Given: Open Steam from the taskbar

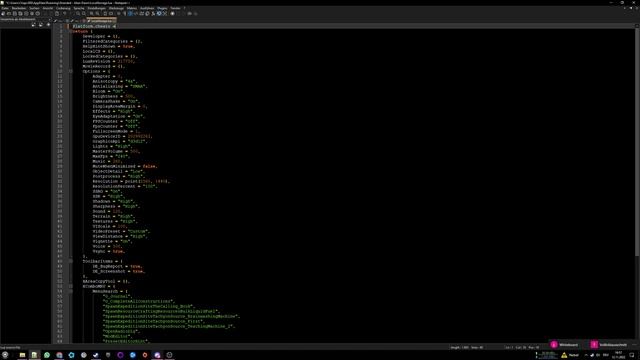Looking at the screenshot, I should click(x=96, y=355).
